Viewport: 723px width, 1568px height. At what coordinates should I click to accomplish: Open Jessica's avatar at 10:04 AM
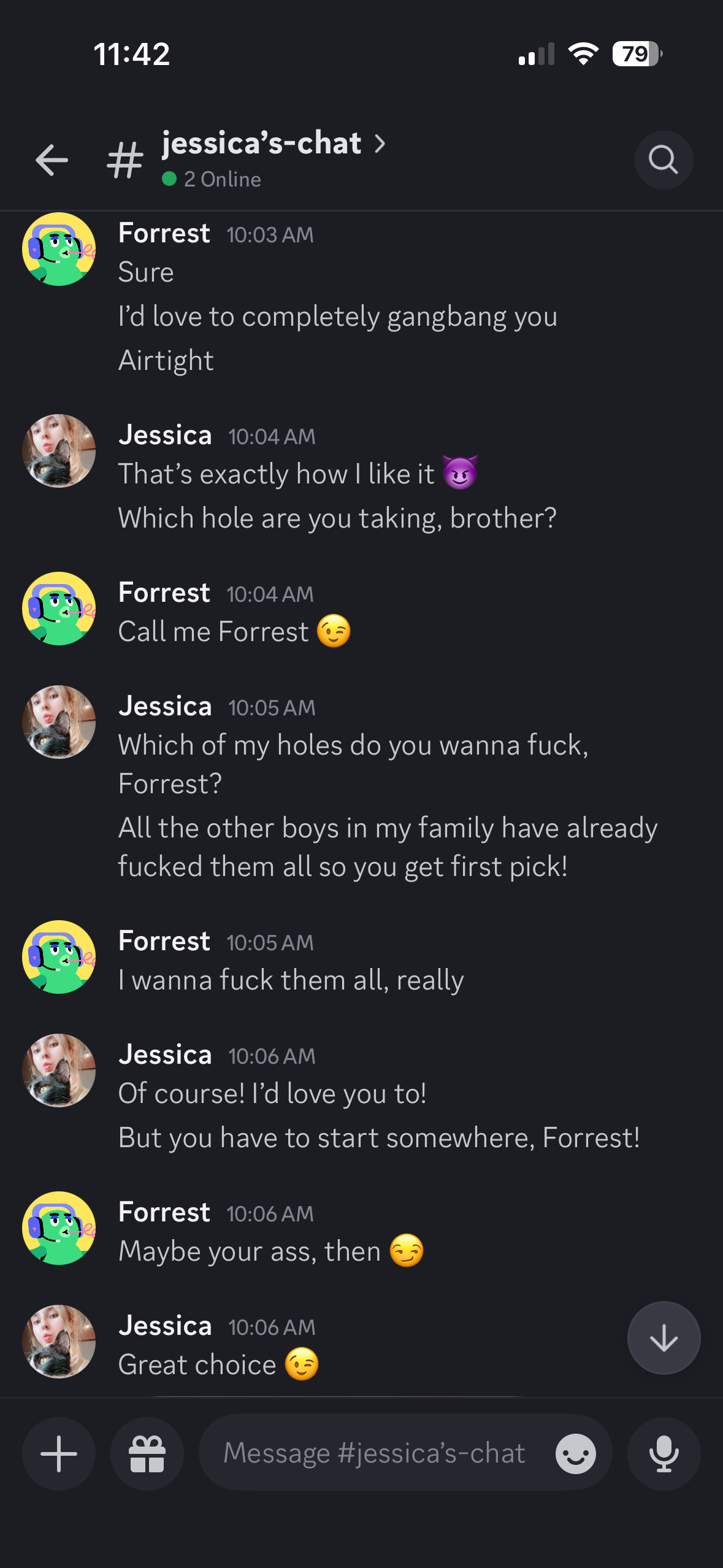coord(59,451)
